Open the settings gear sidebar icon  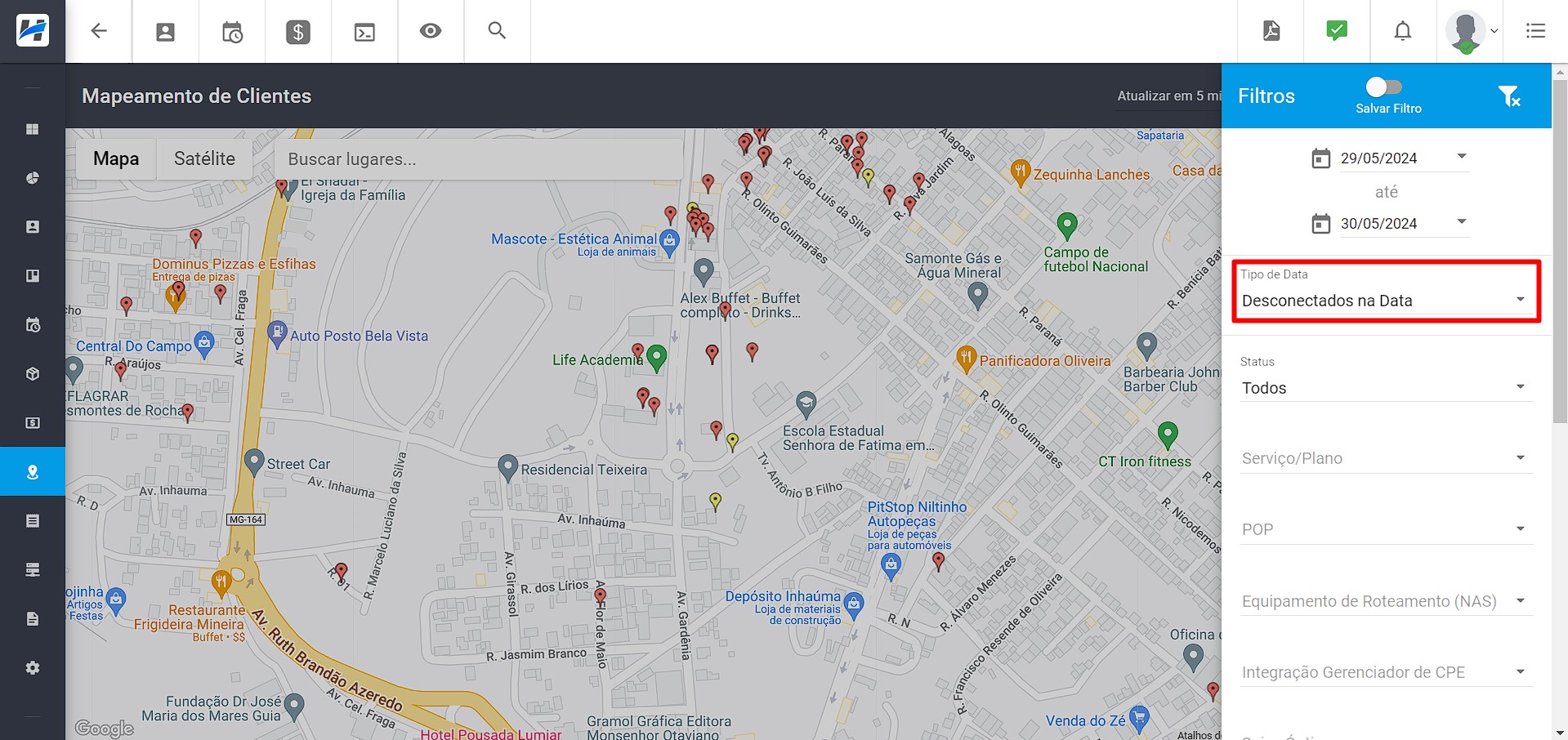[33, 668]
